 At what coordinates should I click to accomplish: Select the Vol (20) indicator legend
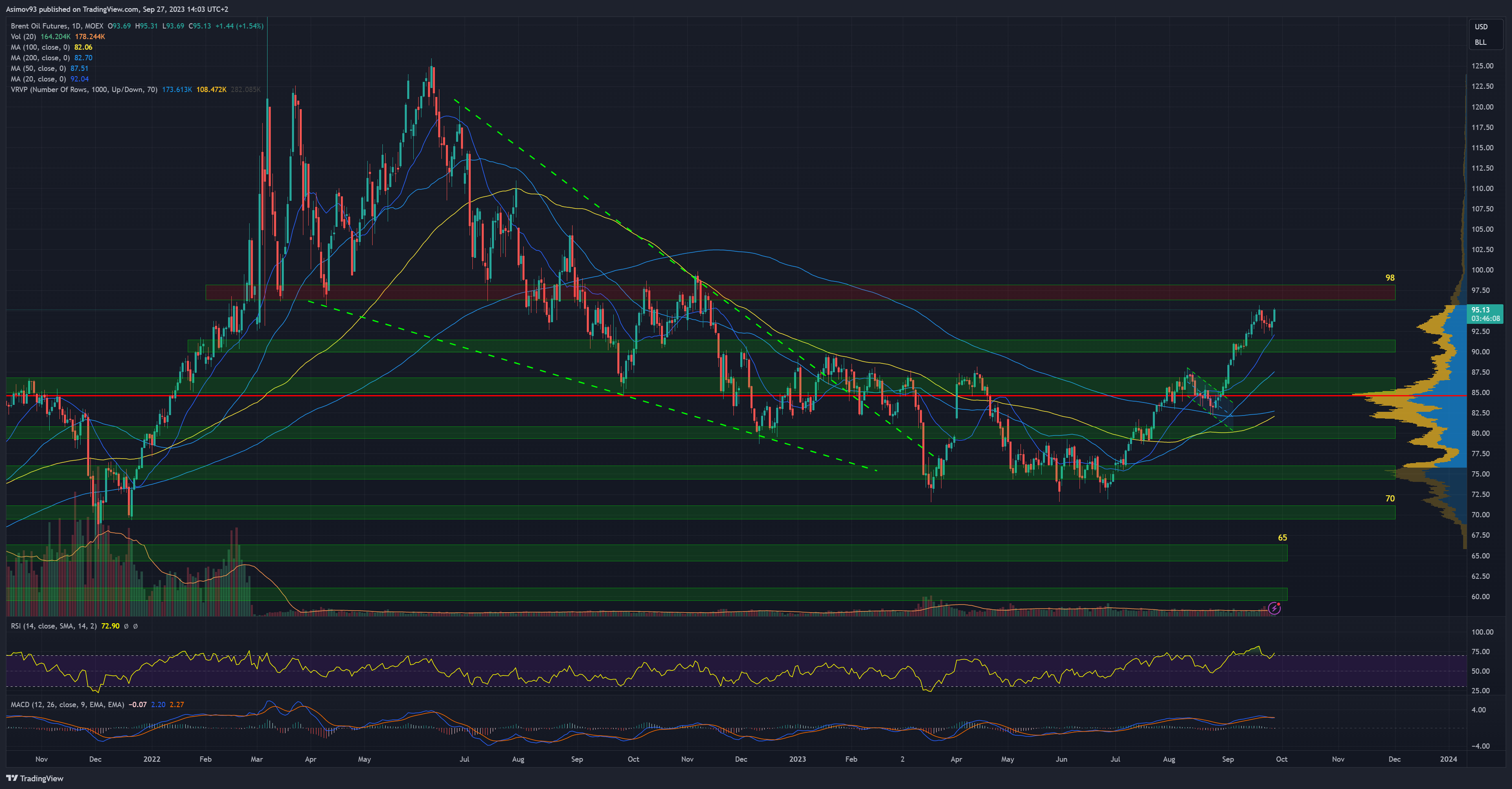(24, 36)
